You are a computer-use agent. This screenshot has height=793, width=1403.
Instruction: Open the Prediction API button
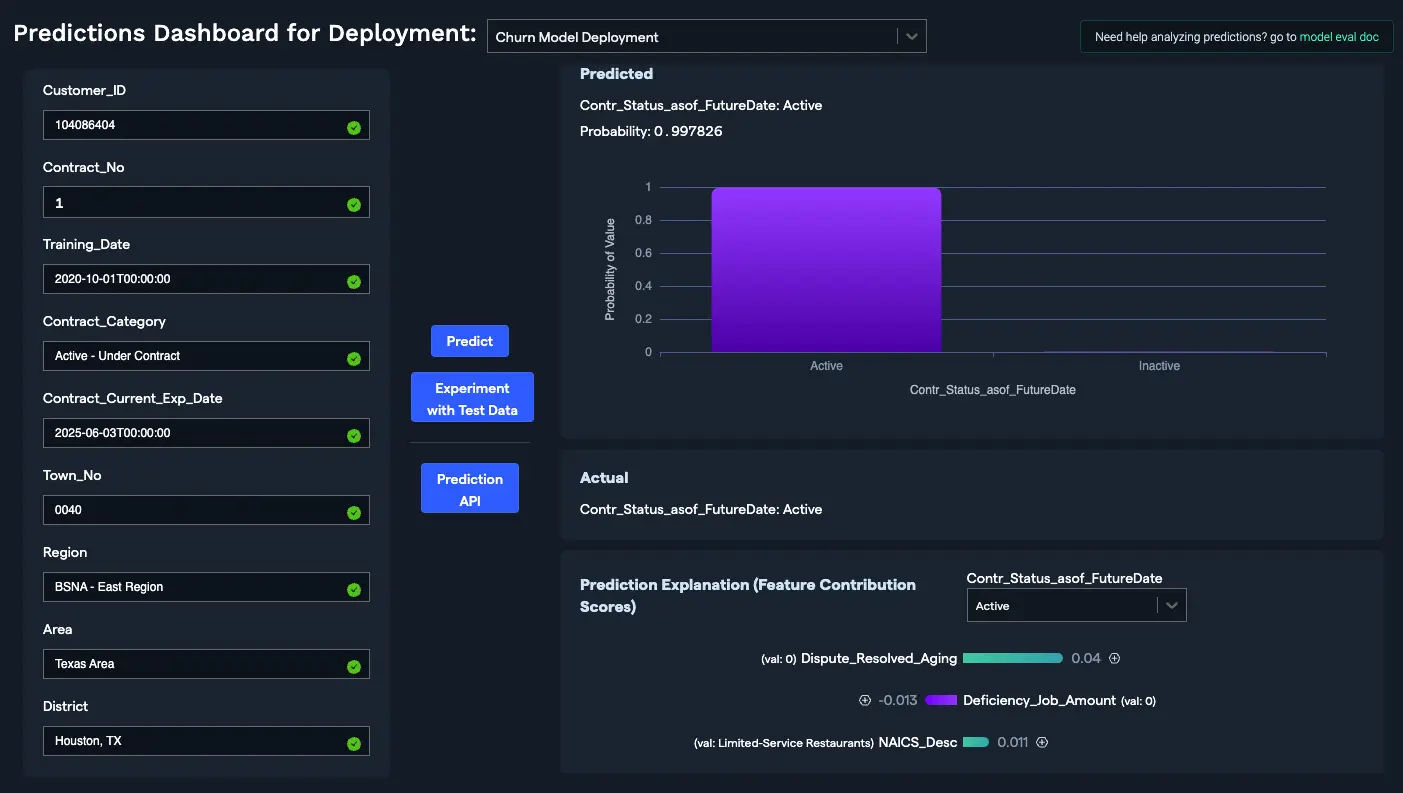point(470,489)
